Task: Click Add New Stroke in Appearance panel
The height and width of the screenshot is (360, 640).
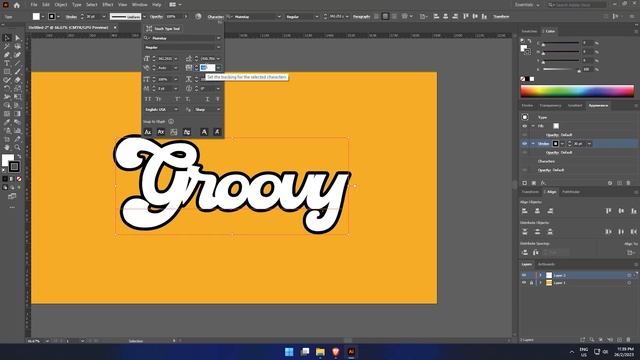Action: [x=524, y=183]
